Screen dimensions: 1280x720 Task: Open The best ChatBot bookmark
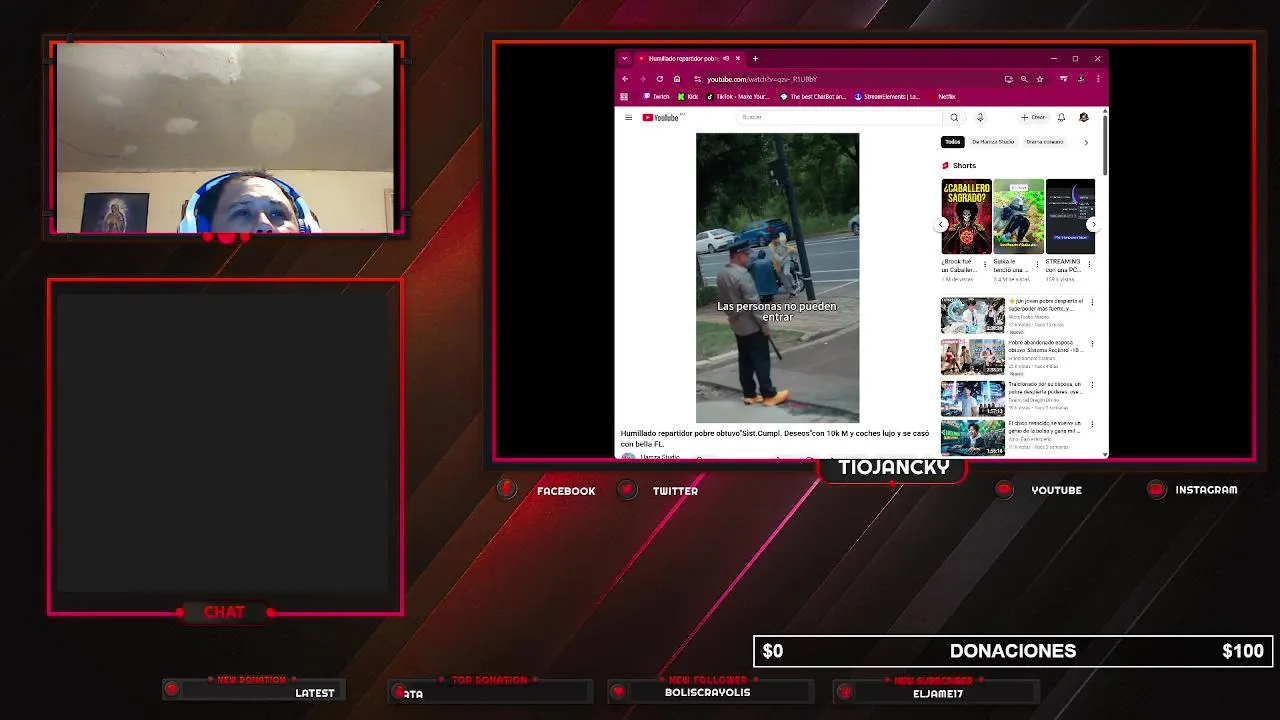[x=813, y=97]
